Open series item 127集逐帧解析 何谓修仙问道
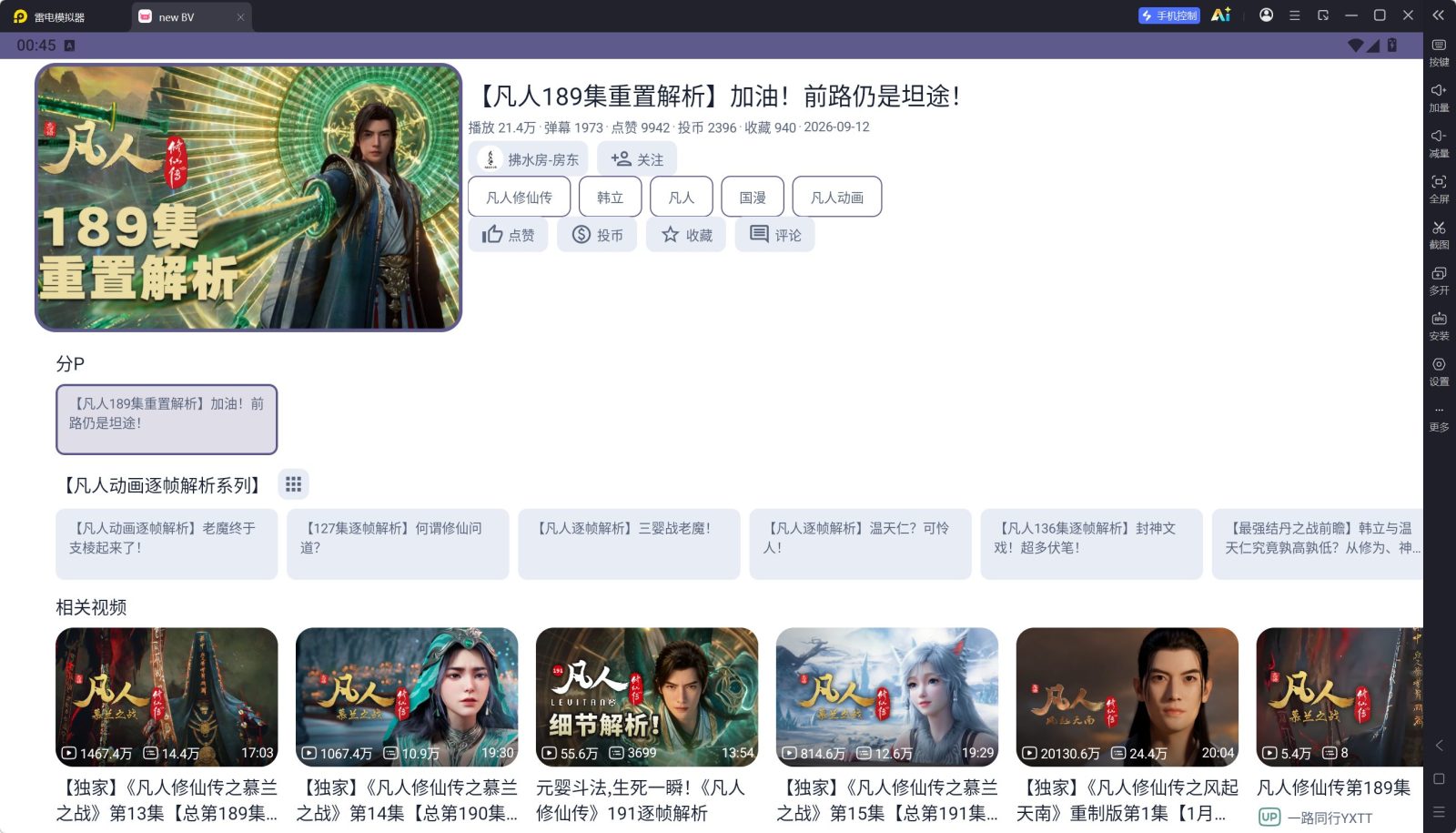1456x833 pixels. (398, 544)
